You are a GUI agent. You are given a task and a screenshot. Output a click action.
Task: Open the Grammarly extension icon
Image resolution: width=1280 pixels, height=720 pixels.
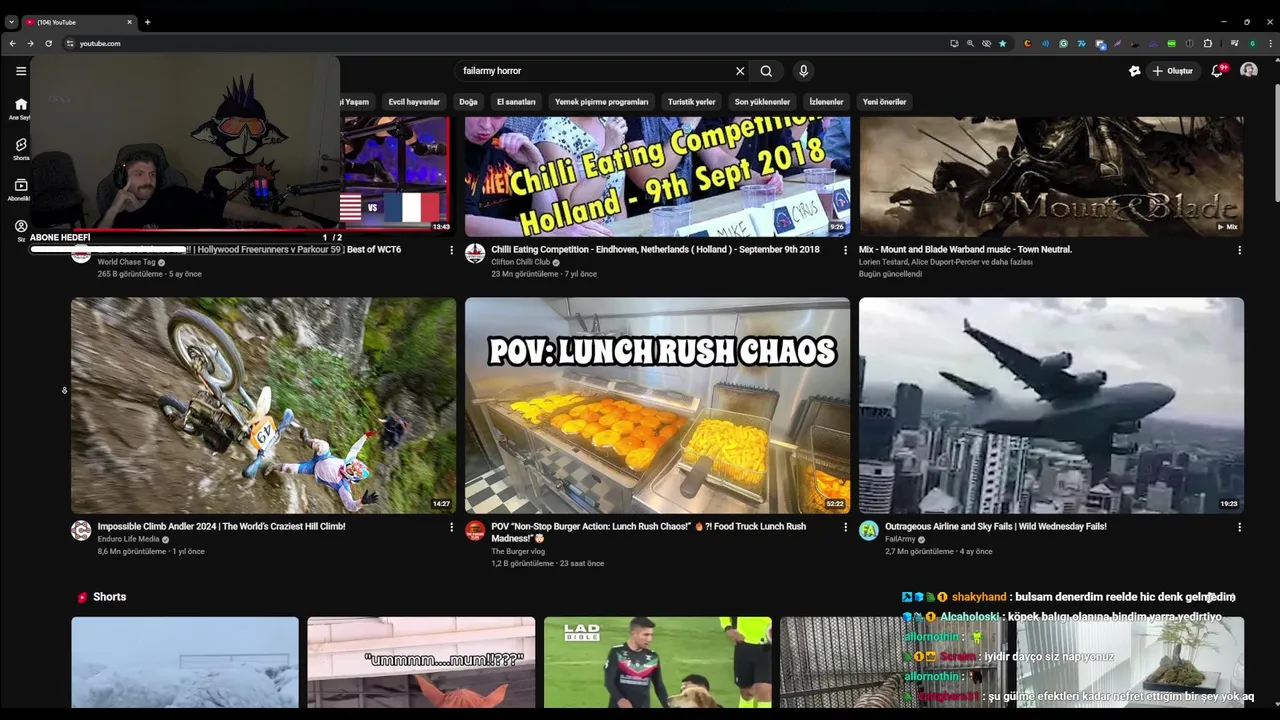[x=1063, y=44]
